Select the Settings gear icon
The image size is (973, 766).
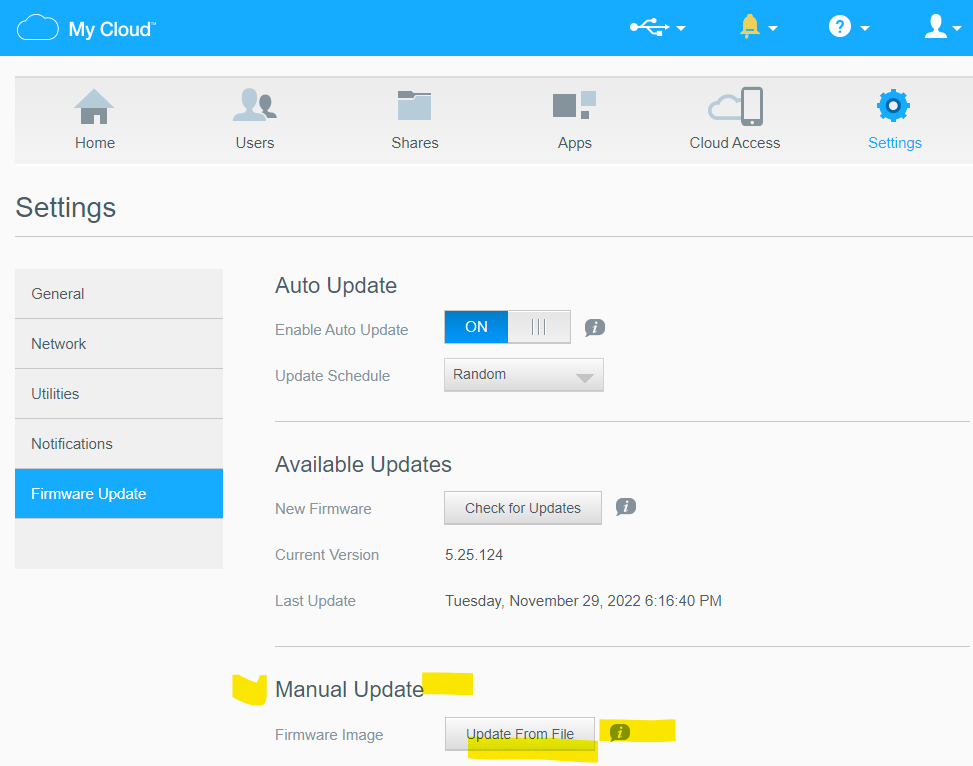(894, 106)
